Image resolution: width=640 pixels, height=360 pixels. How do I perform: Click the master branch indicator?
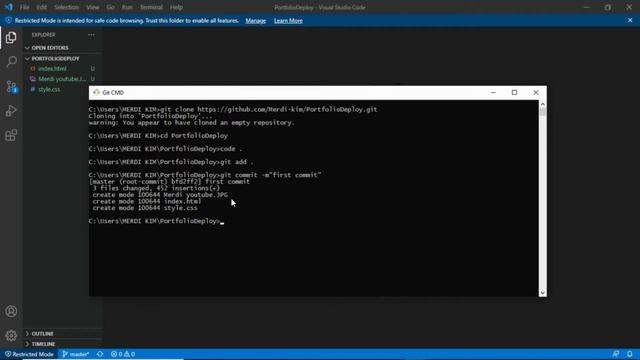pos(76,354)
